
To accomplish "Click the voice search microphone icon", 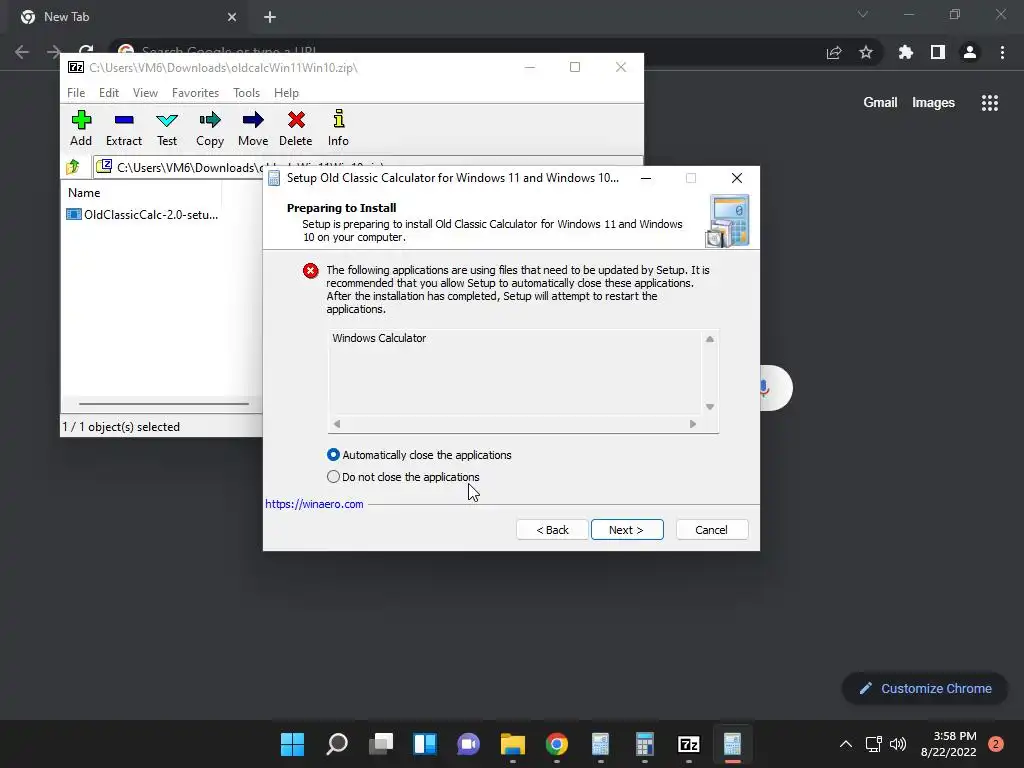I will coord(763,389).
